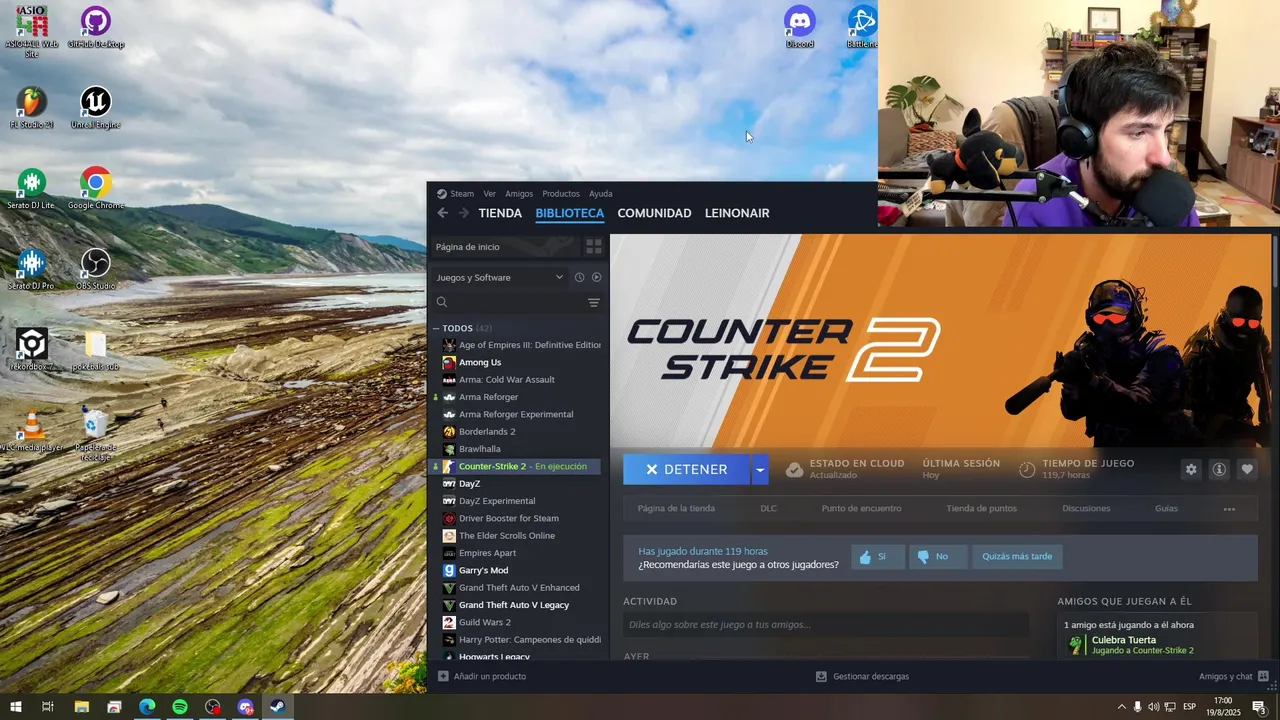
Task: Select Serato DJ Lite desktop icon
Action: pos(32,189)
